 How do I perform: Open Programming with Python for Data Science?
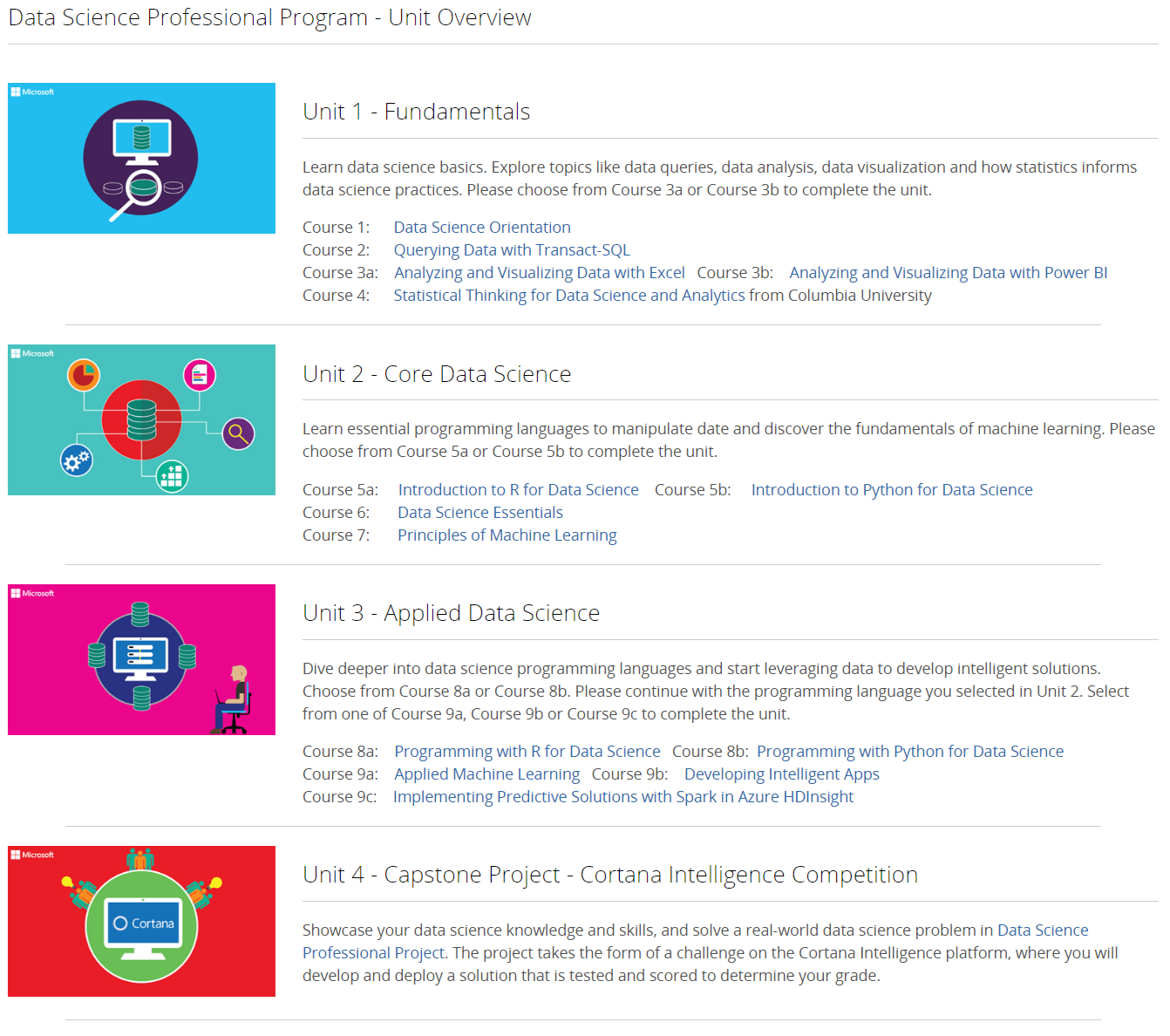point(909,752)
